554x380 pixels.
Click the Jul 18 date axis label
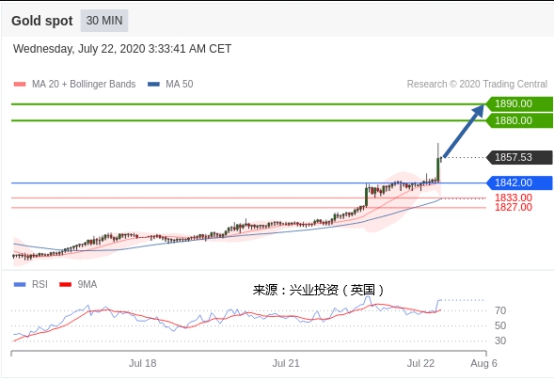142,363
